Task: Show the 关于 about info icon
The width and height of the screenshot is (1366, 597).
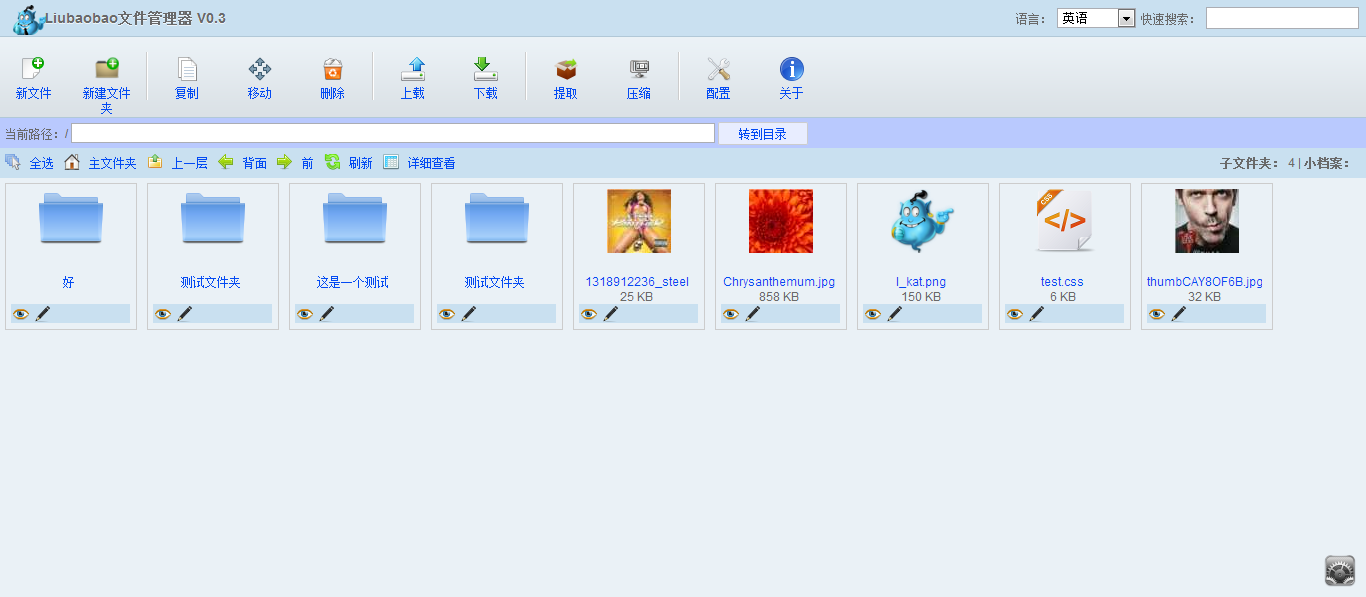Action: click(792, 69)
